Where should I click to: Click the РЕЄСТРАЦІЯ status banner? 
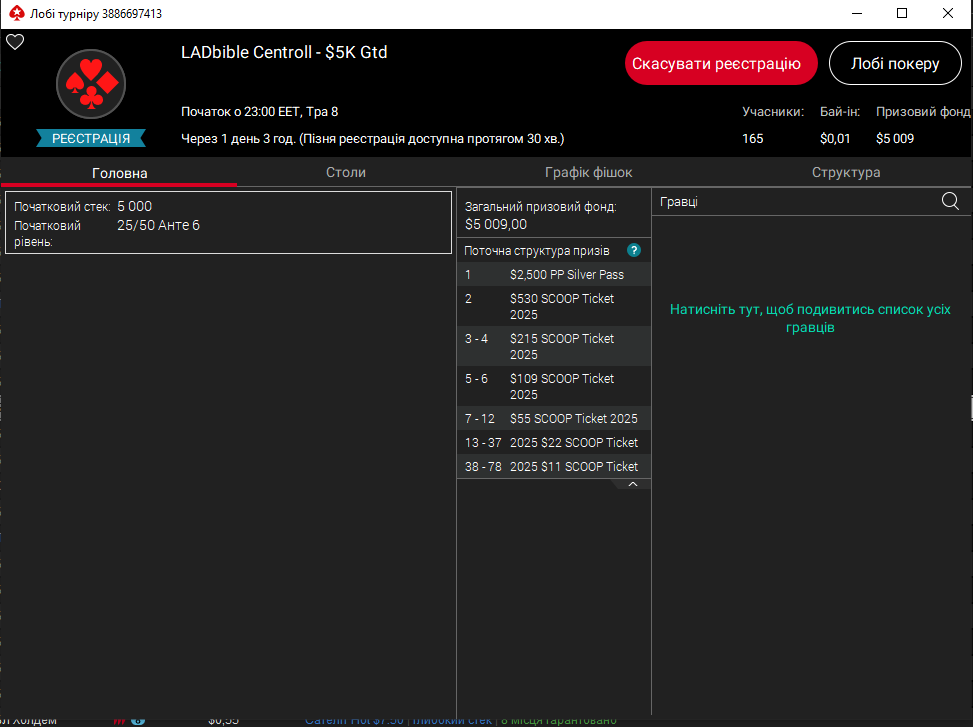[91, 138]
